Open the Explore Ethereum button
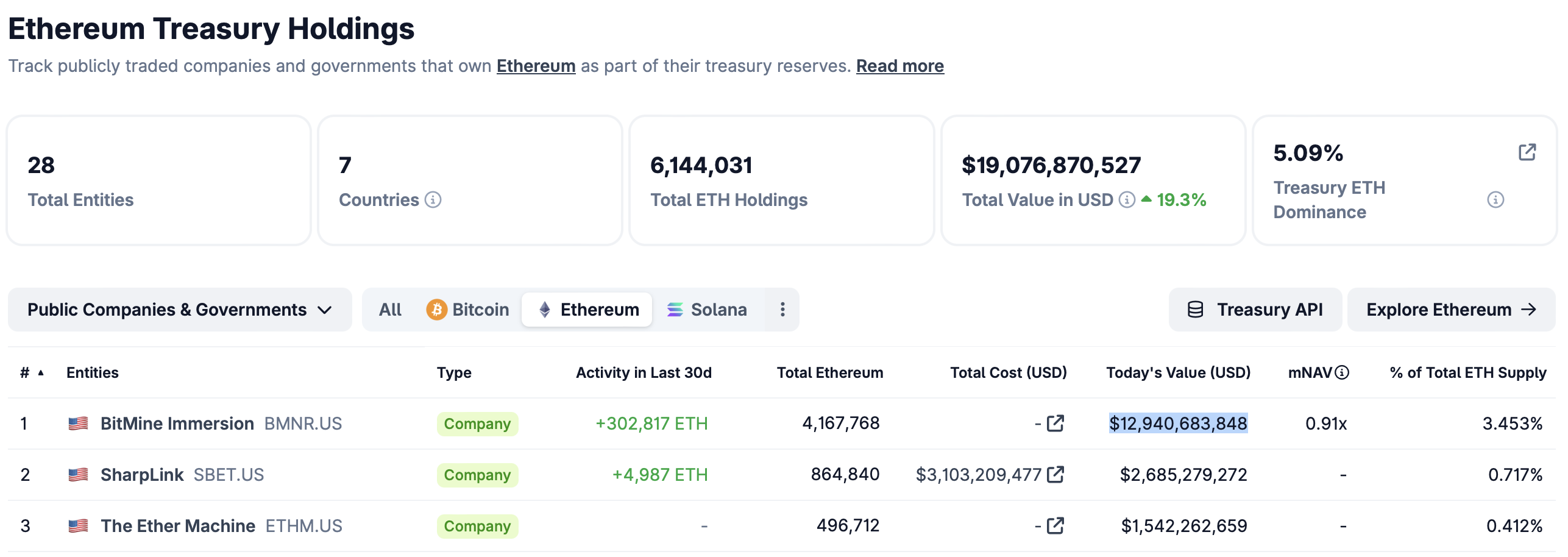This screenshot has height=557, width=1568. (1450, 310)
